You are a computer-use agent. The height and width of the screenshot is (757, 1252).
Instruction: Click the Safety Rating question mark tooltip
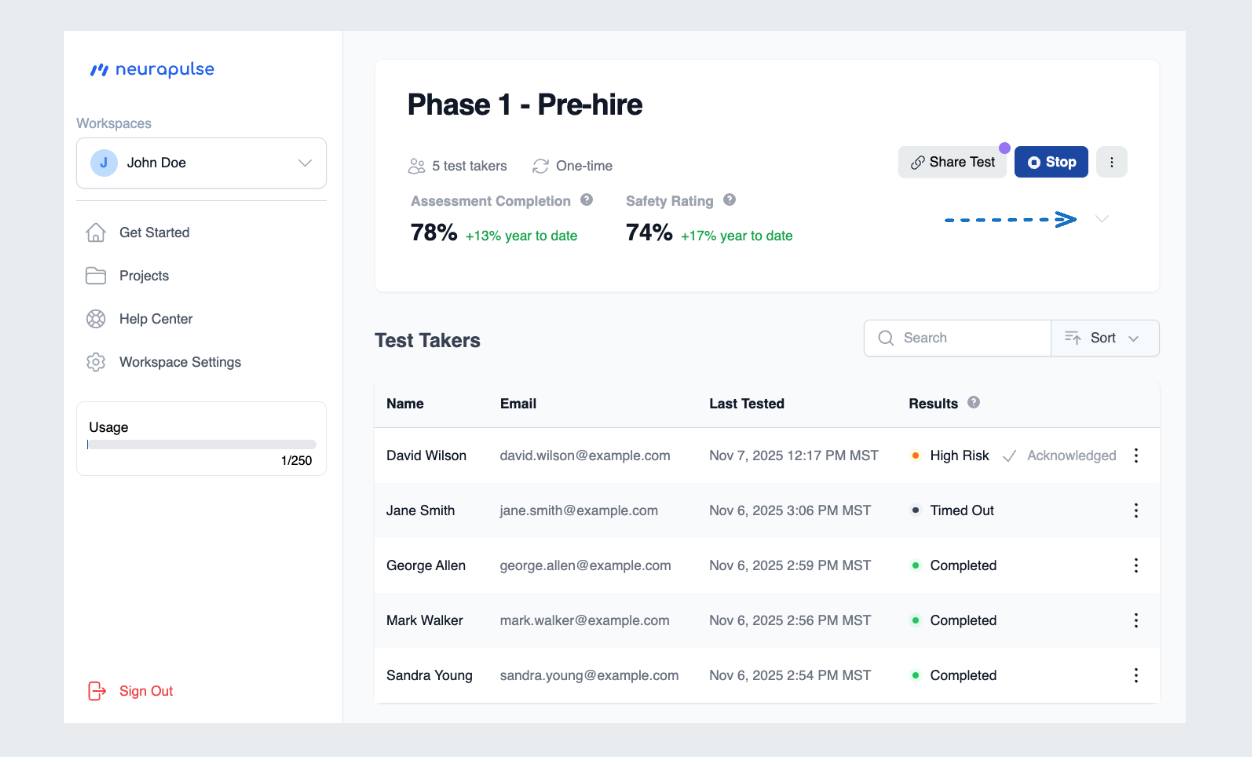coord(729,200)
